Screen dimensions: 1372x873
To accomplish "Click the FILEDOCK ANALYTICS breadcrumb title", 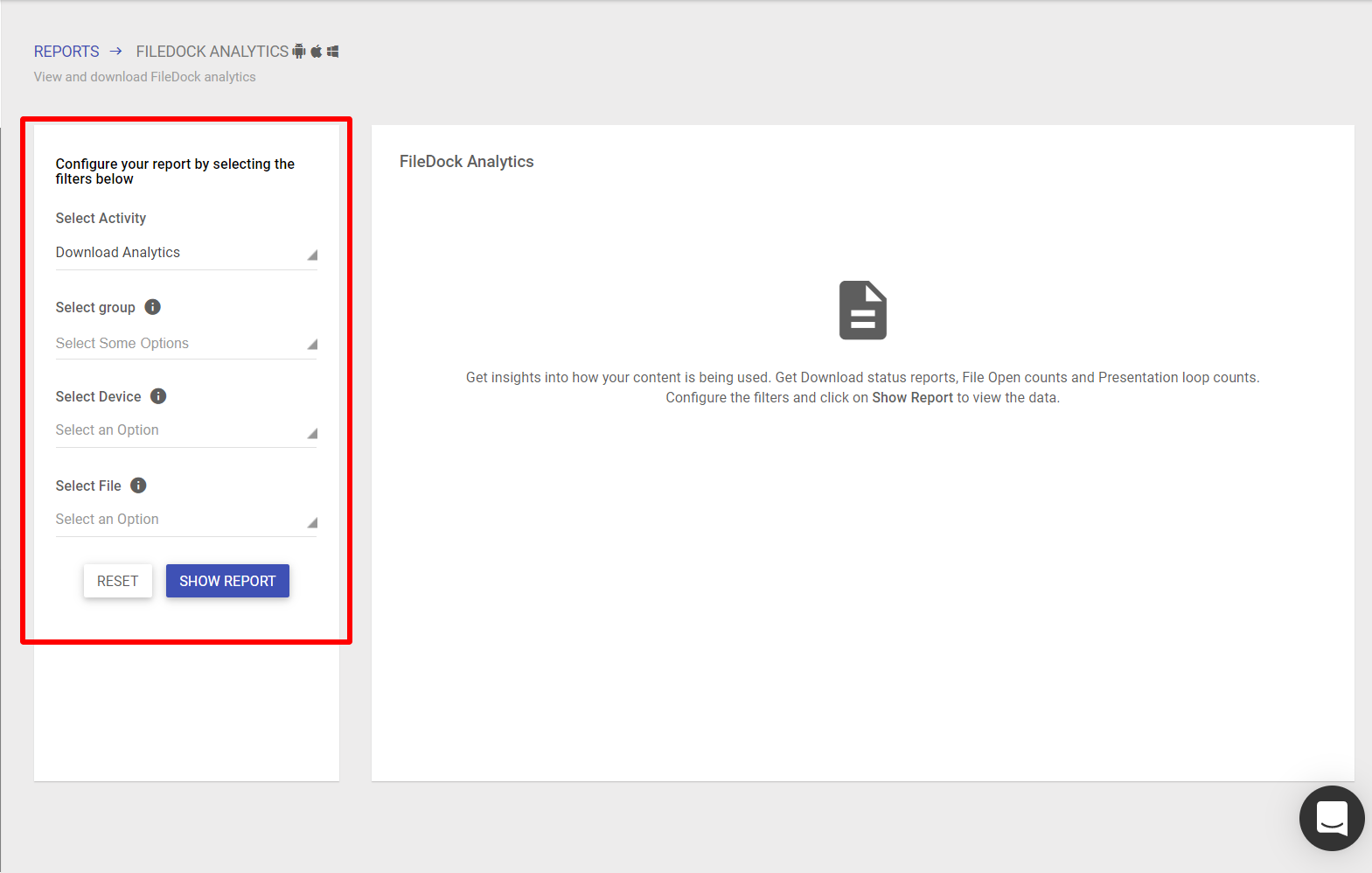I will point(212,52).
